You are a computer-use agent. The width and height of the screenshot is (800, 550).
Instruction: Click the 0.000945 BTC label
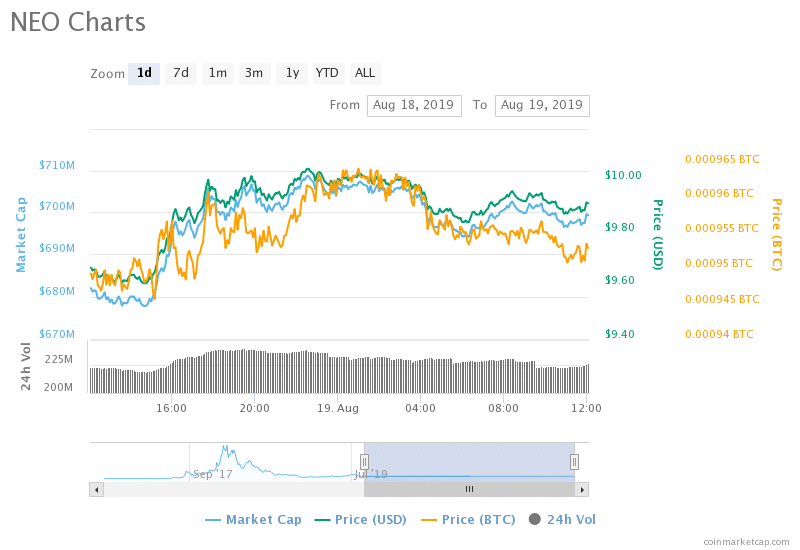point(722,299)
